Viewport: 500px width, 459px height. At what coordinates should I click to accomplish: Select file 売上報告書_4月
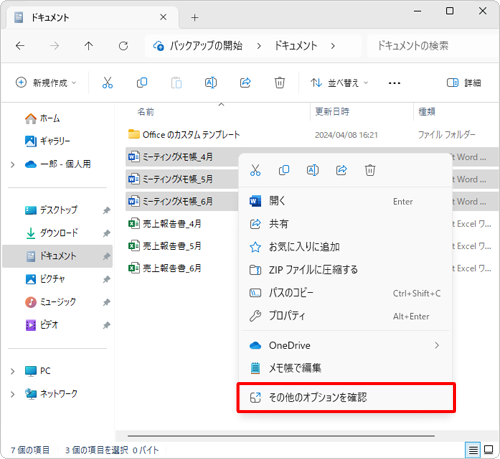click(x=165, y=224)
